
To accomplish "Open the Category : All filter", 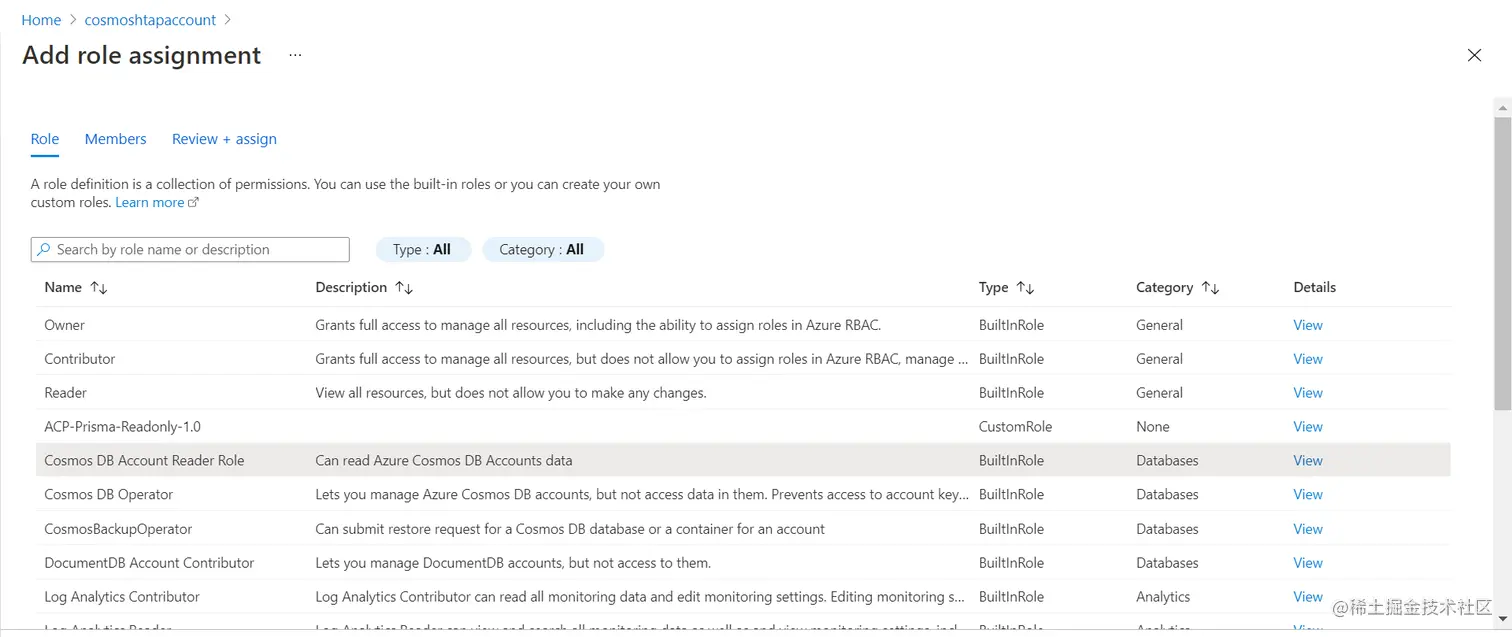I will pos(543,250).
